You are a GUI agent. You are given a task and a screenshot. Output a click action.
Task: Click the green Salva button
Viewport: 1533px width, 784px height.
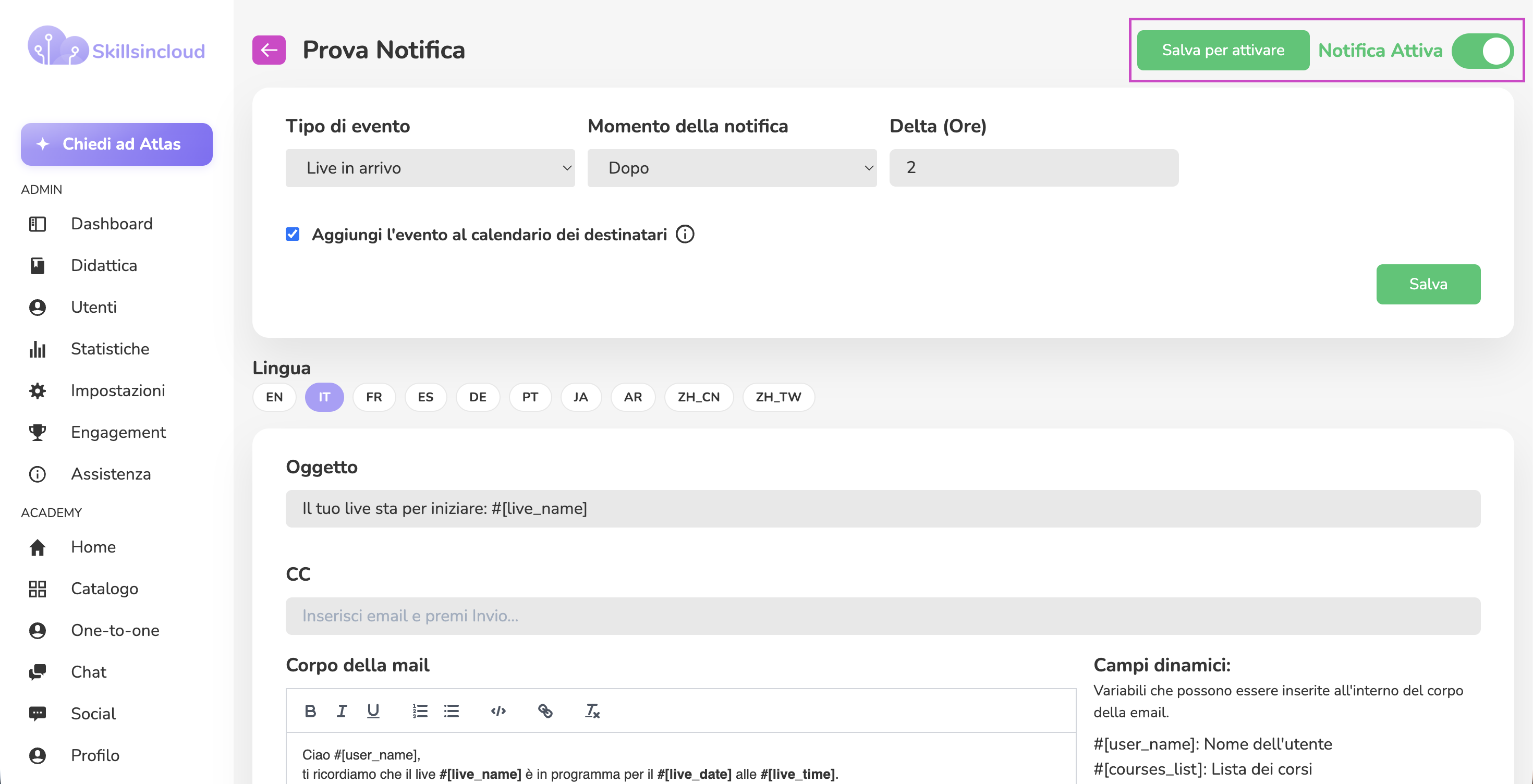(x=1428, y=284)
